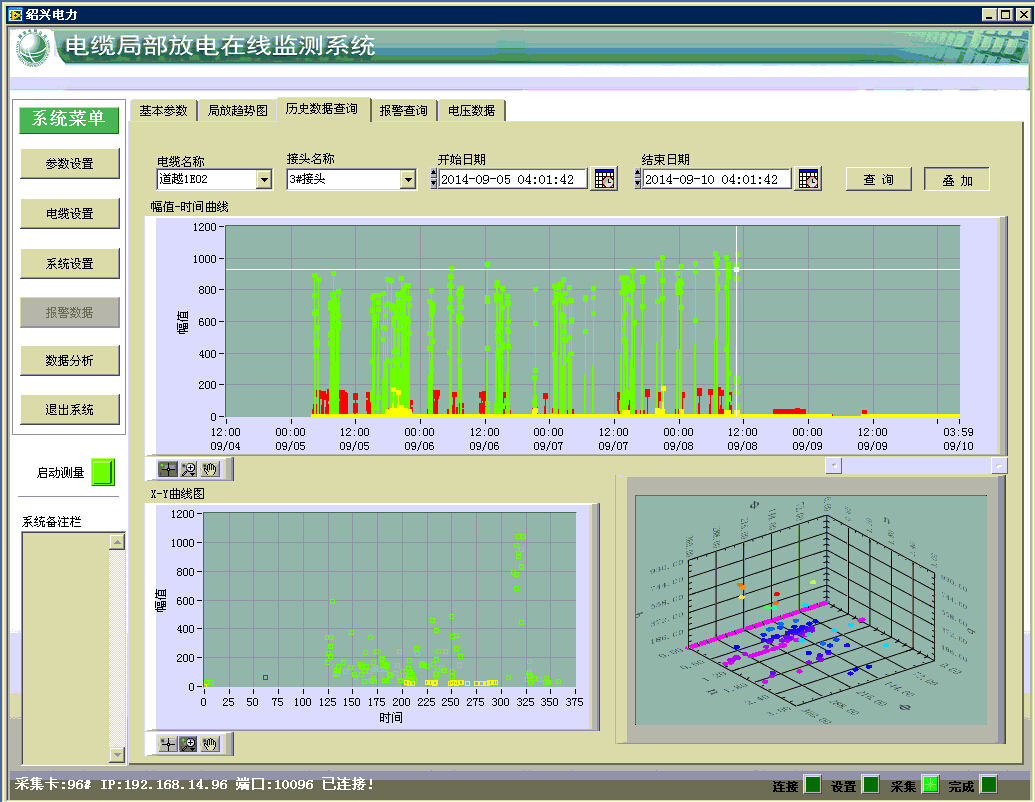The height and width of the screenshot is (802, 1035).
Task: Click the 查询 button
Action: coord(879,180)
